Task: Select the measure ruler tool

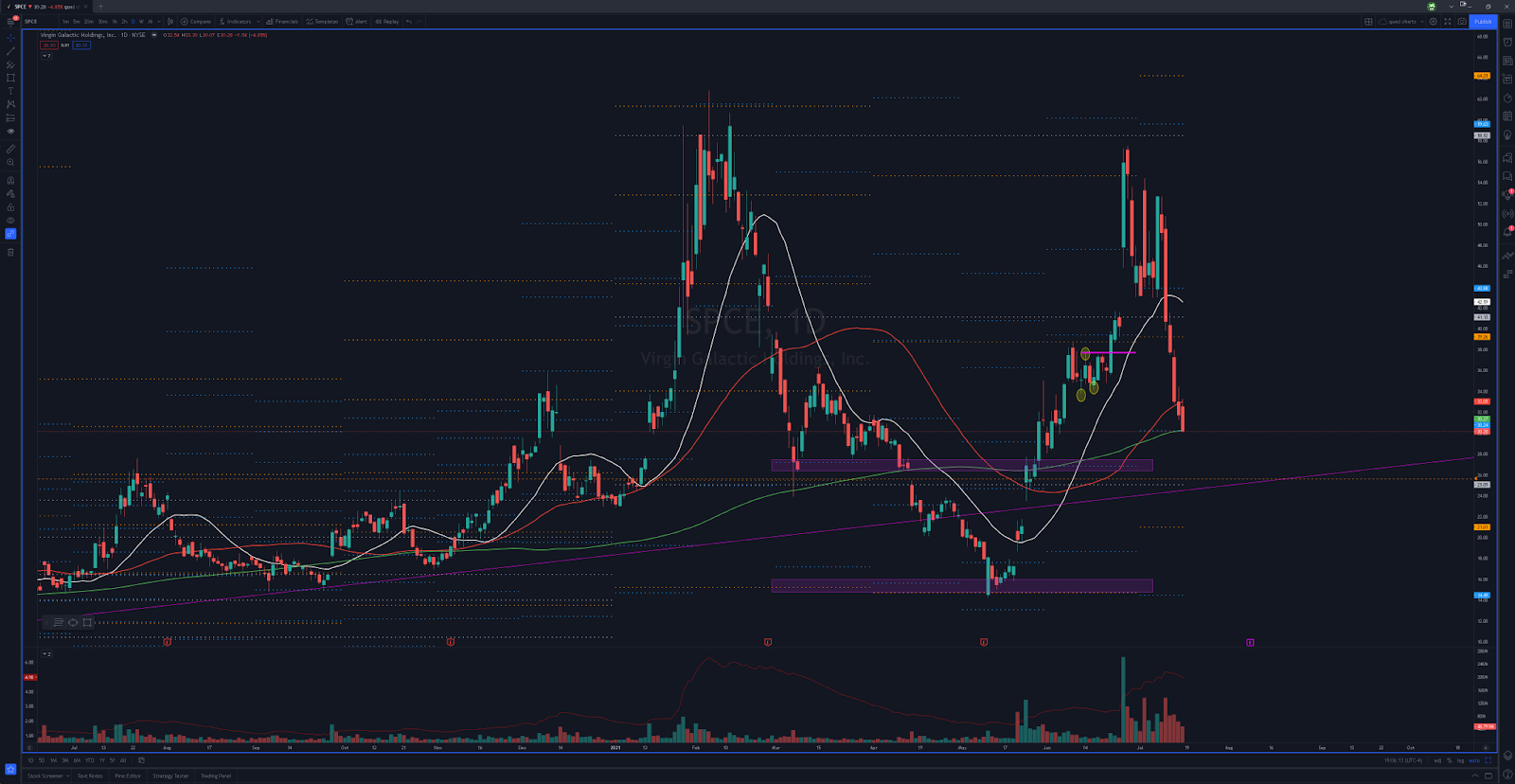Action: tap(10, 149)
